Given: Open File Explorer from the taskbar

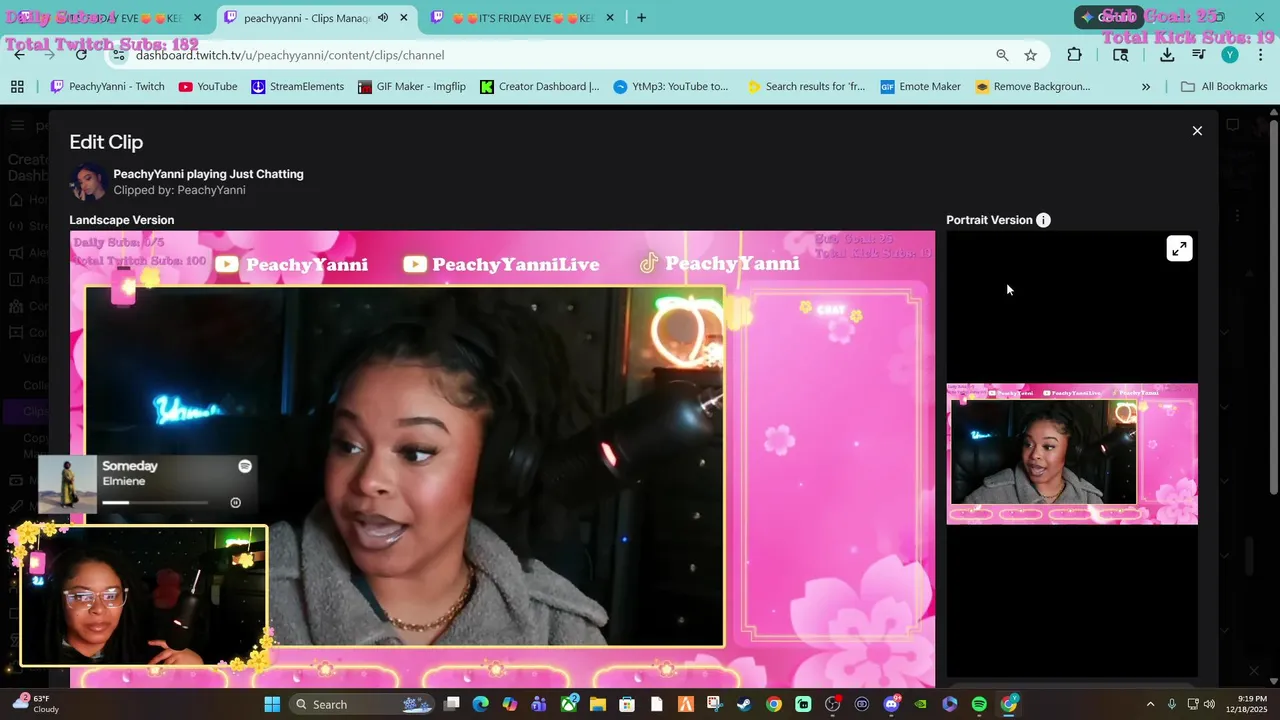Looking at the screenshot, I should [x=598, y=704].
